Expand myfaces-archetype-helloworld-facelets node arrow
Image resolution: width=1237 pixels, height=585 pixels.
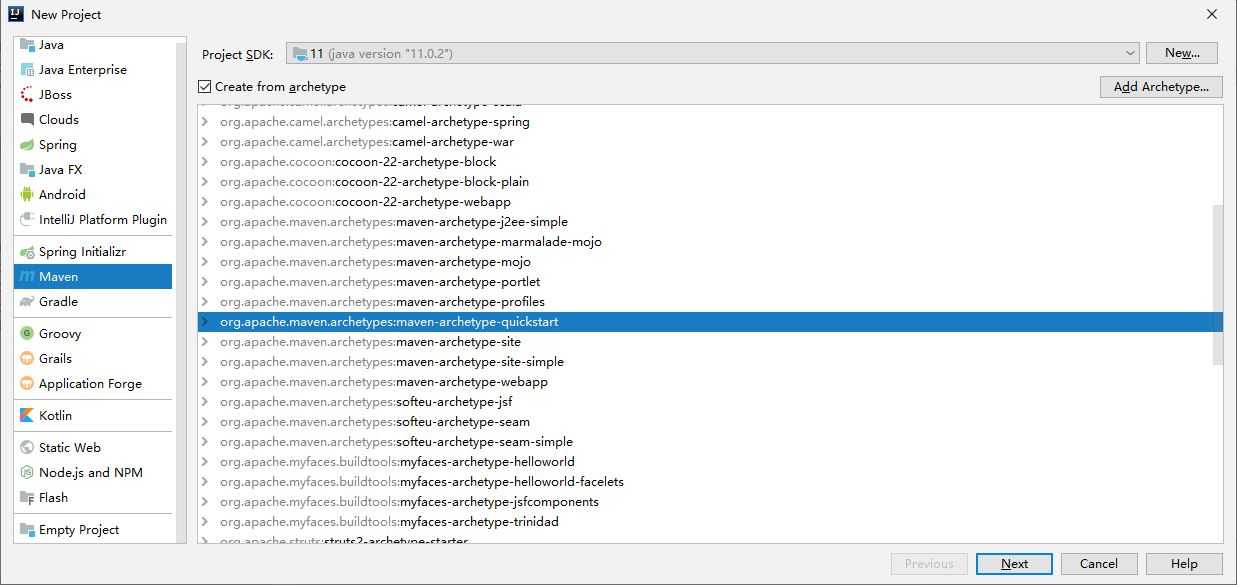click(205, 482)
